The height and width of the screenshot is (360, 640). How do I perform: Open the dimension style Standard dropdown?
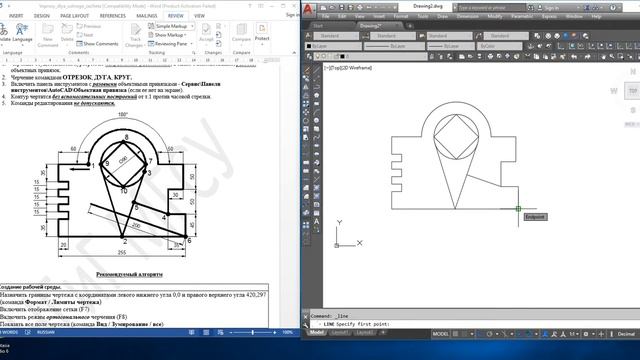393,36
